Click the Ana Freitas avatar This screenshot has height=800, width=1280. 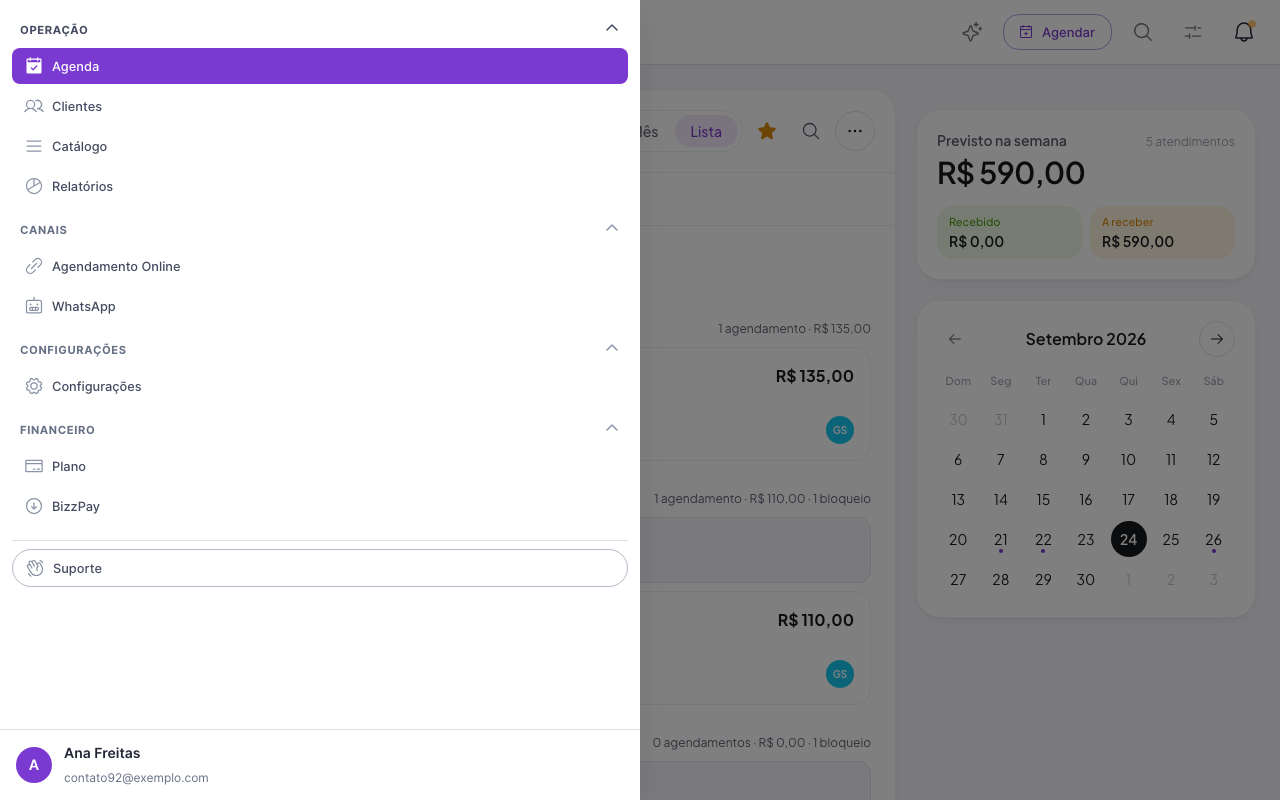(34, 765)
